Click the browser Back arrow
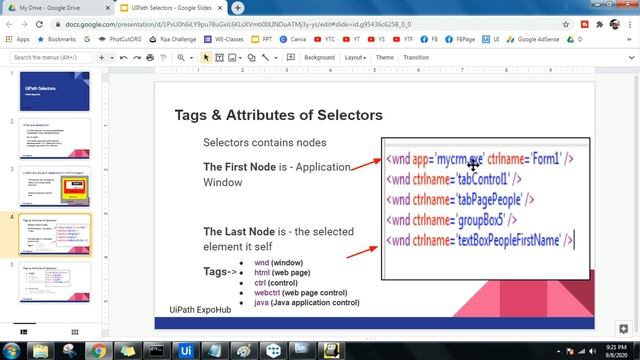This screenshot has height=360, width=640. [9, 24]
